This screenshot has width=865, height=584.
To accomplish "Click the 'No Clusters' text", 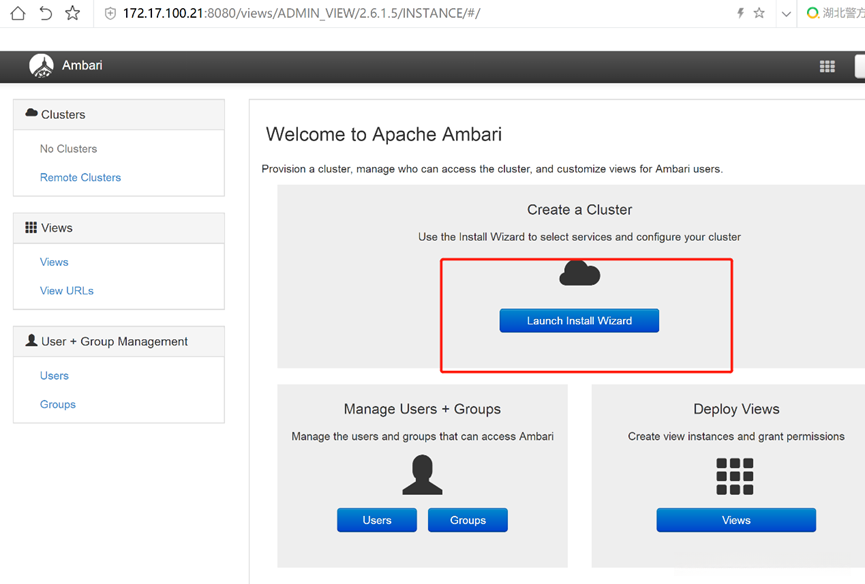I will 68,149.
